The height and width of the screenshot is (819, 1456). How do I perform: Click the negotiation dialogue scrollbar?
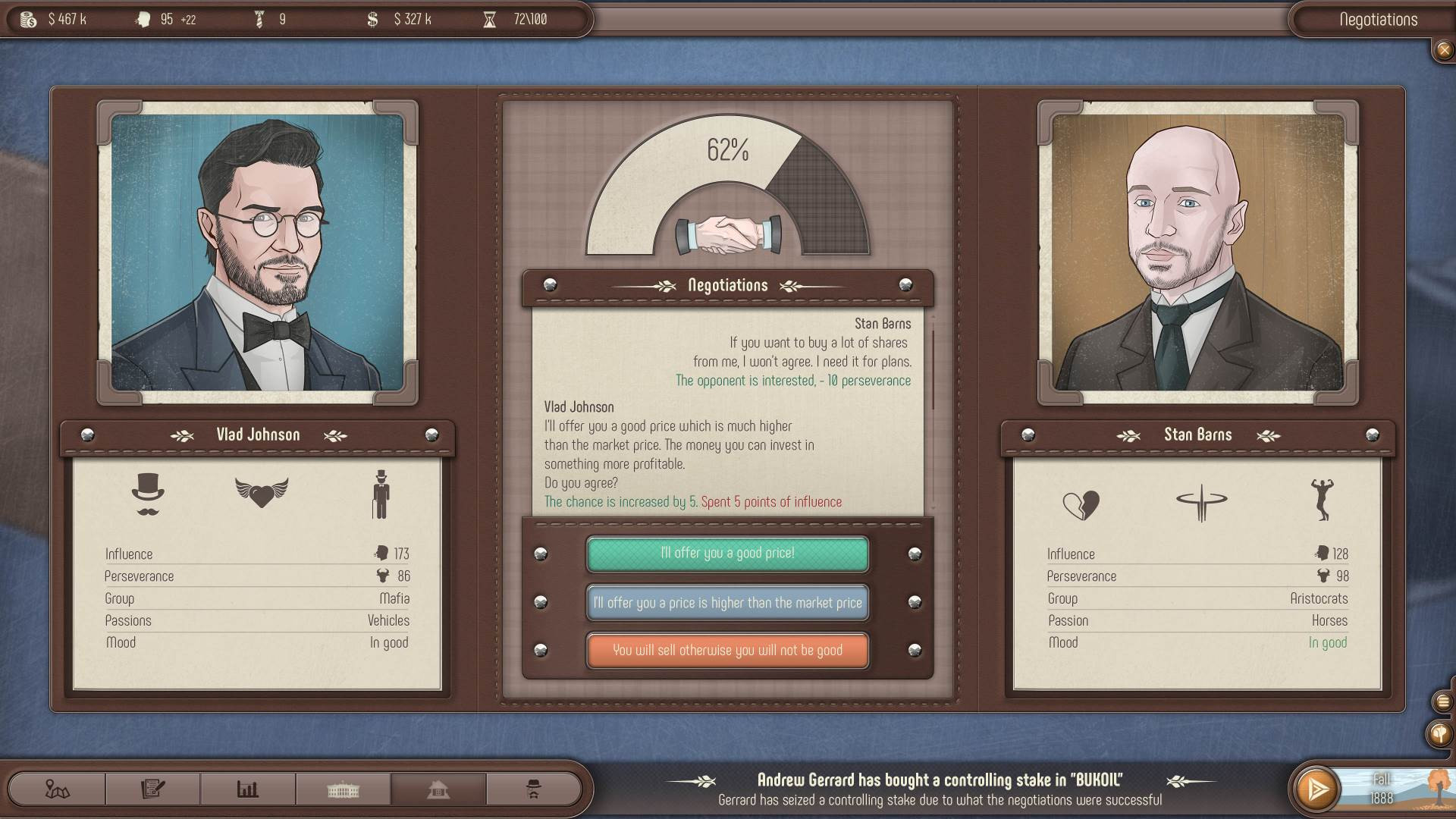click(933, 372)
